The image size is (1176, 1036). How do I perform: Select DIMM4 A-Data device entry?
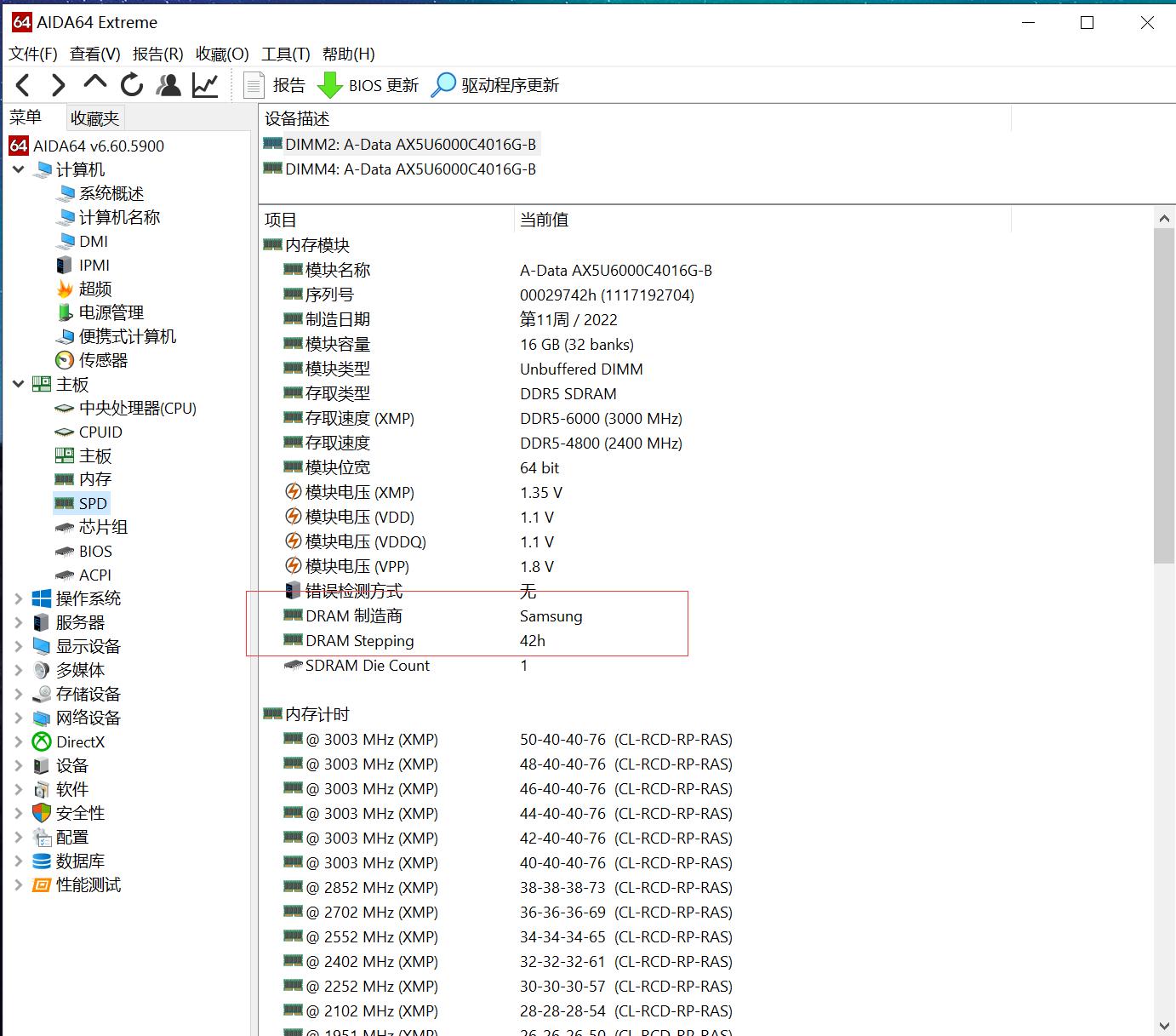click(410, 169)
